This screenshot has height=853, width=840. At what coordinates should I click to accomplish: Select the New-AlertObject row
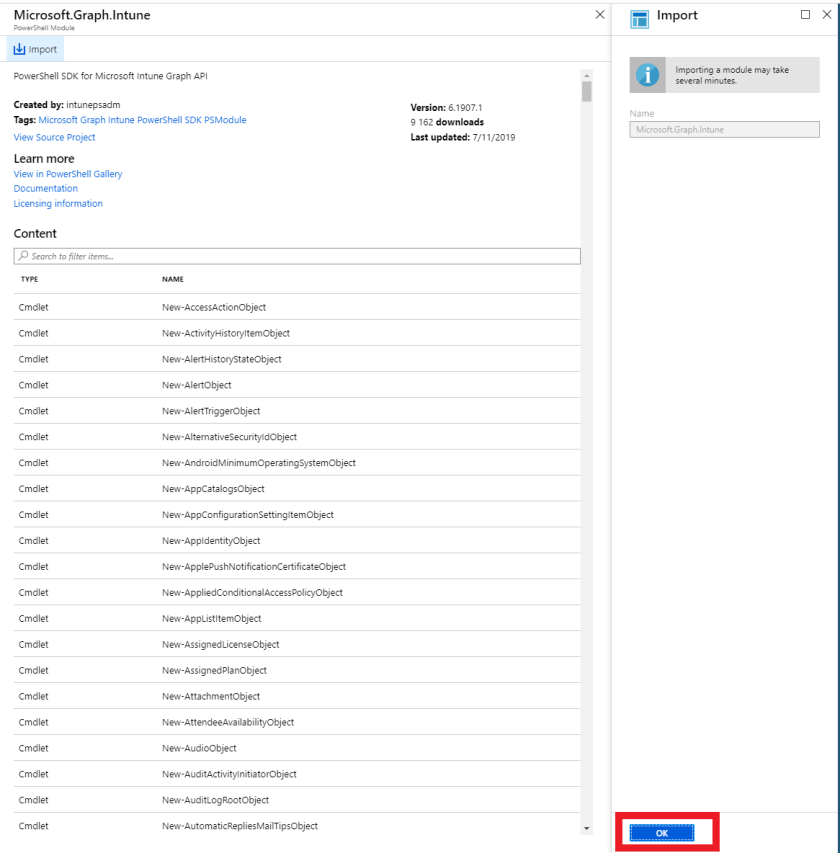(297, 385)
